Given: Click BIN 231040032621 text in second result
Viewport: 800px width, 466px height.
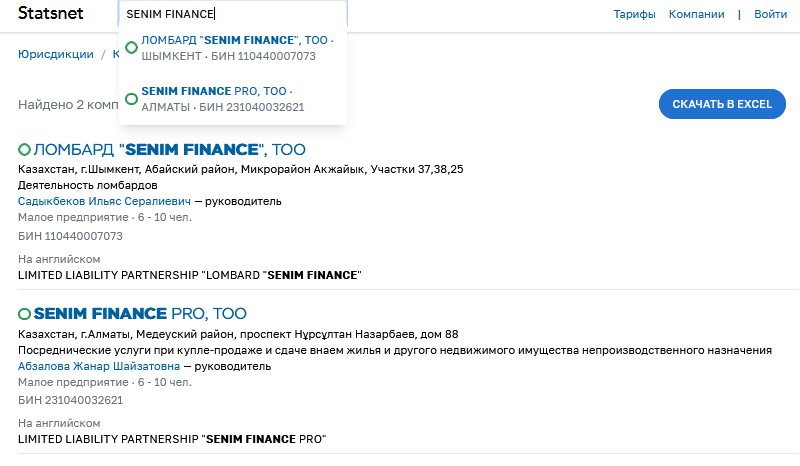Looking at the screenshot, I should (x=70, y=400).
